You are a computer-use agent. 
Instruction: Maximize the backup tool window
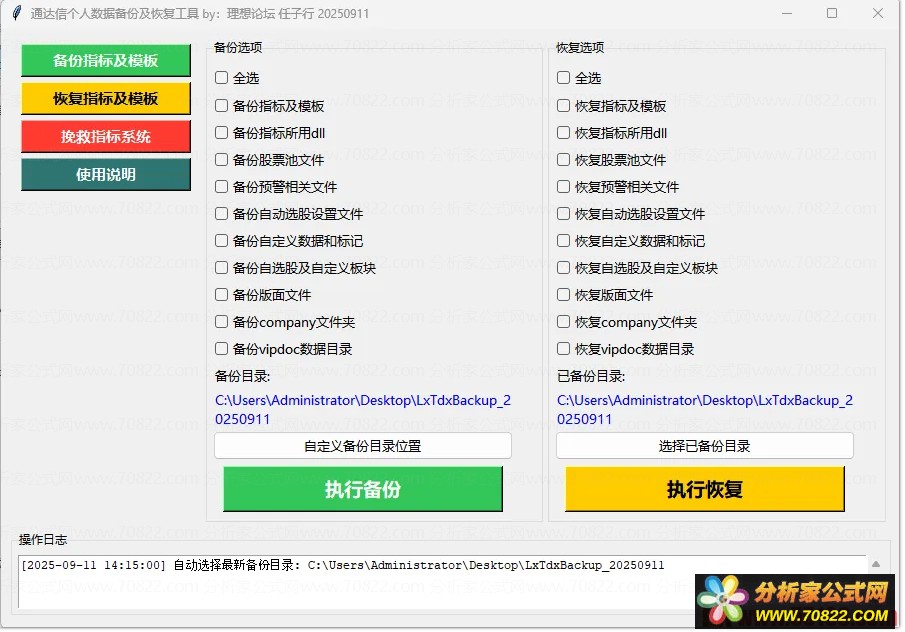point(832,13)
